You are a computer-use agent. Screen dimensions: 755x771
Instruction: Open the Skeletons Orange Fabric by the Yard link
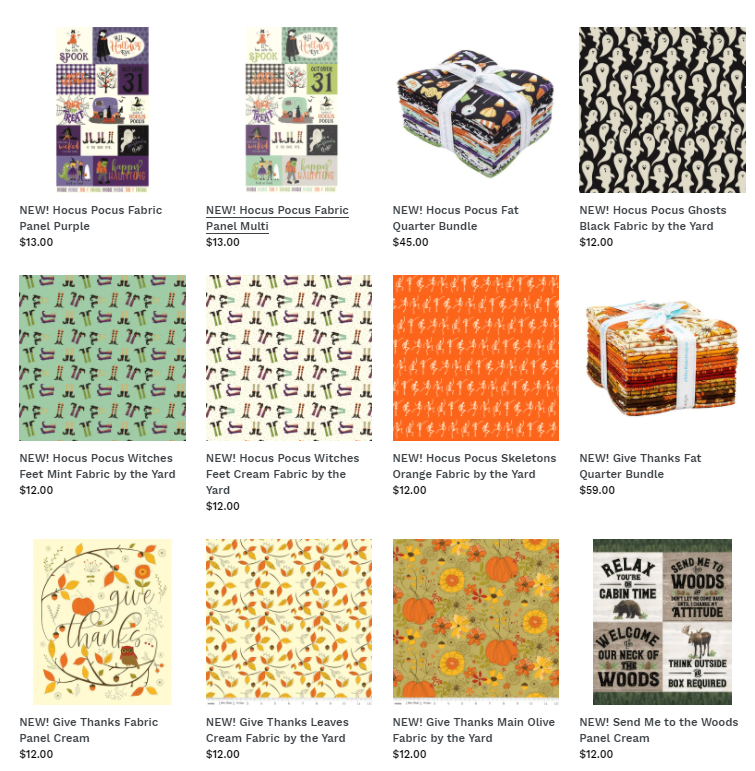tap(474, 466)
